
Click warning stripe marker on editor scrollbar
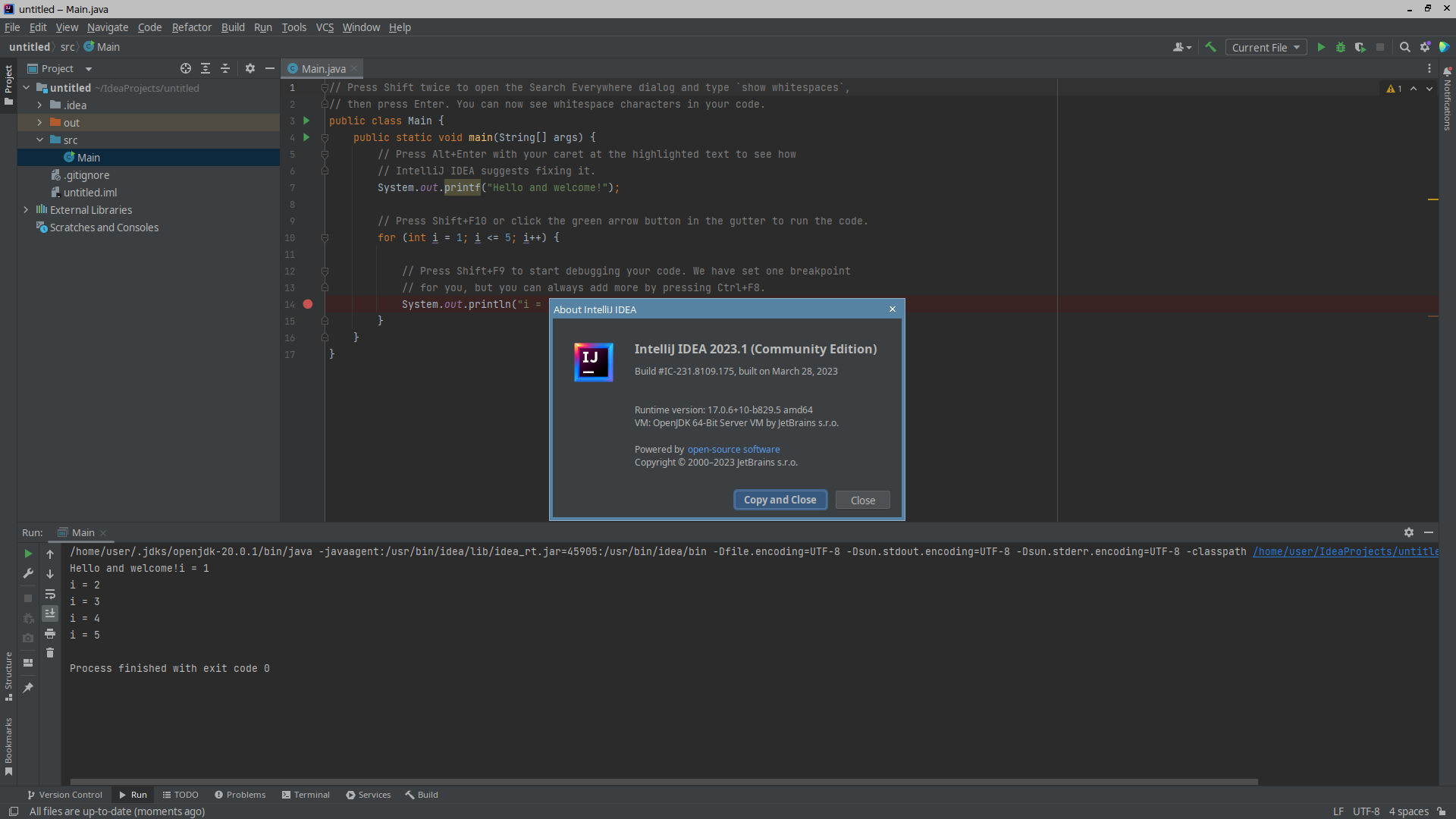point(1433,199)
